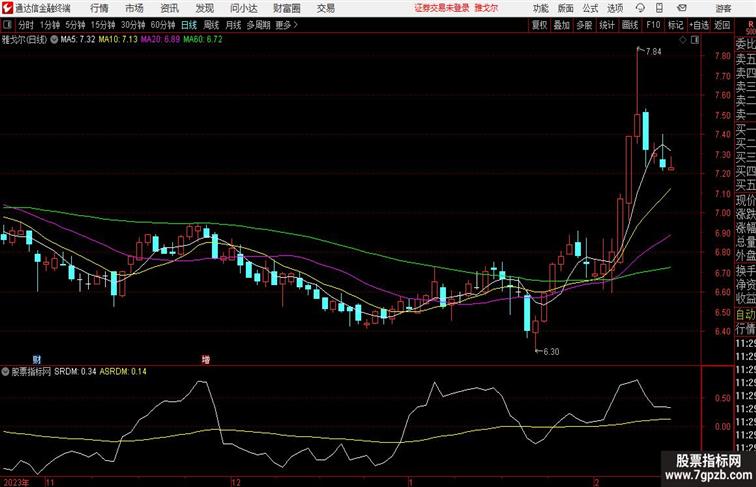Open the 多周期 multi-period view
This screenshot has height=487, width=756.
point(258,25)
